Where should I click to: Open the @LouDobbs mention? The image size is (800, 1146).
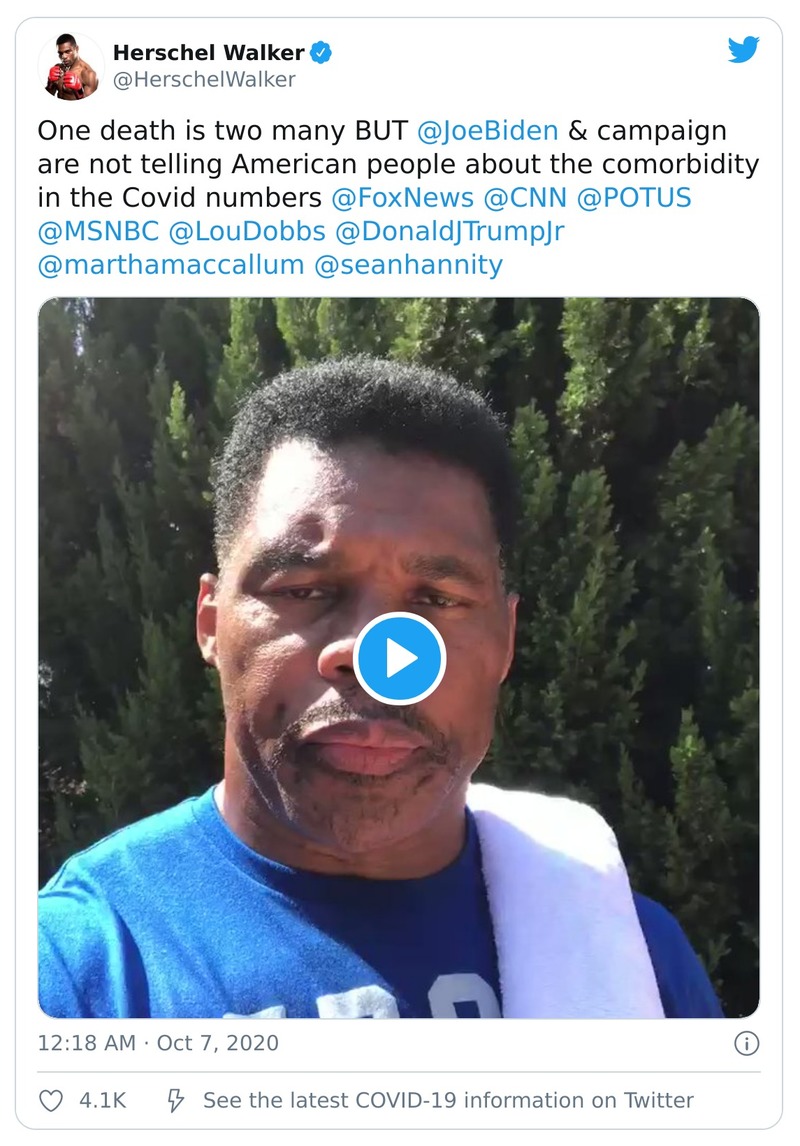(248, 231)
